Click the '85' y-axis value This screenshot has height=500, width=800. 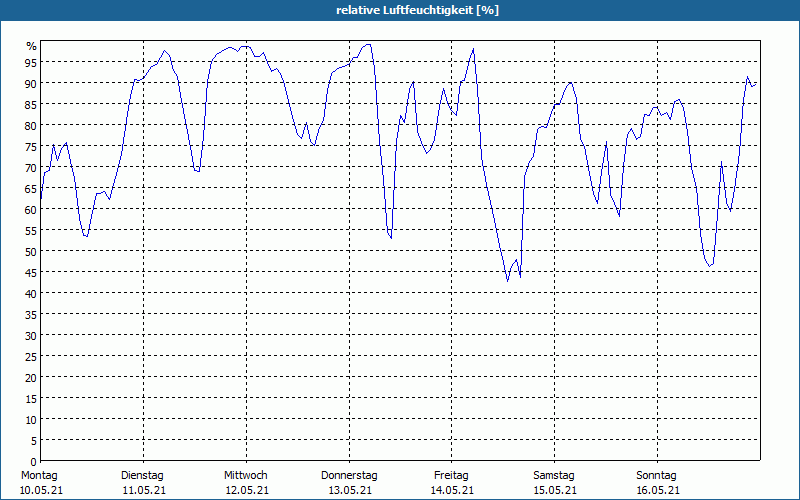click(31, 105)
